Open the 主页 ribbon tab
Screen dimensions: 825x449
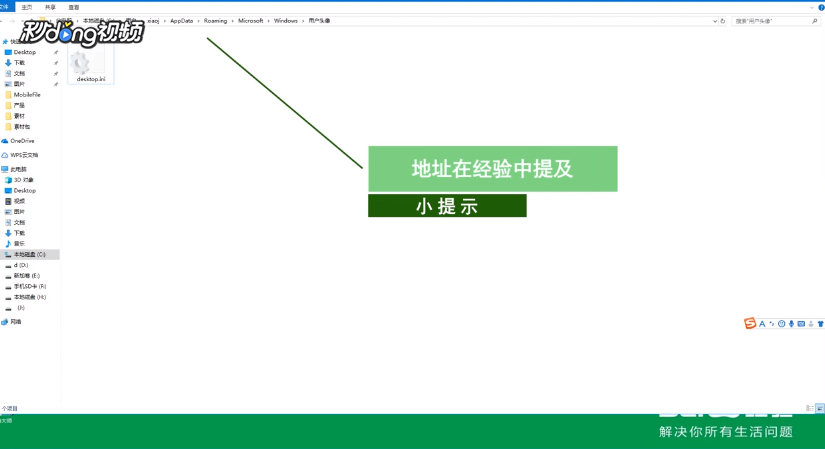pos(27,7)
